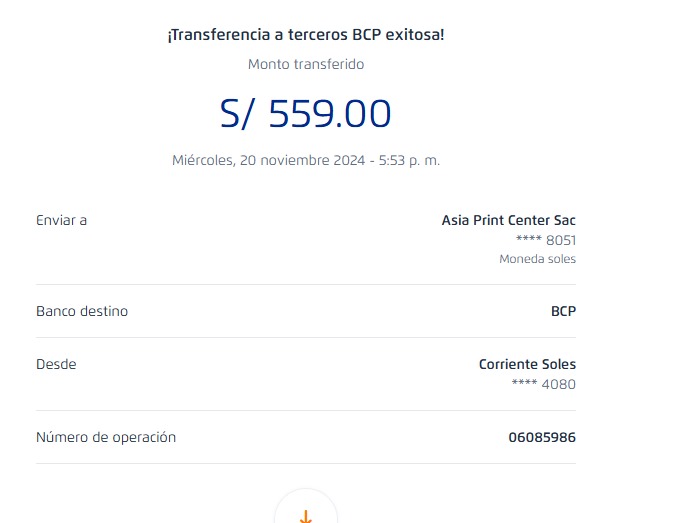The image size is (675, 523).
Task: Click the divider line below account 4080
Action: point(306,411)
